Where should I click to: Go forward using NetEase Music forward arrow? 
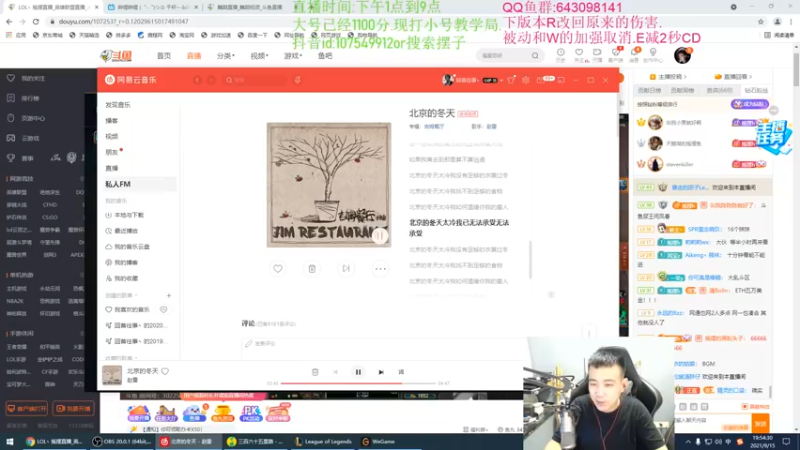tap(211, 80)
